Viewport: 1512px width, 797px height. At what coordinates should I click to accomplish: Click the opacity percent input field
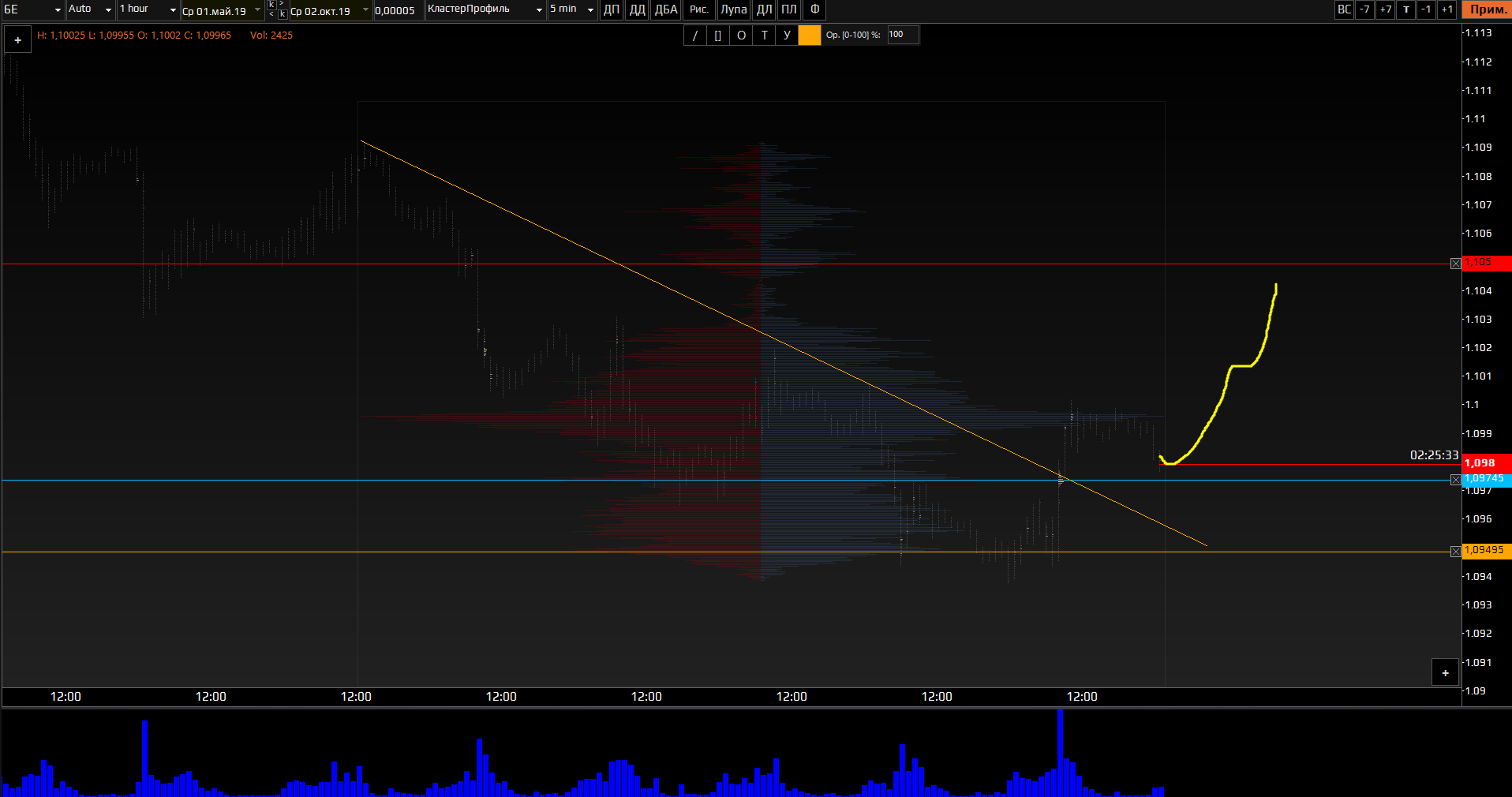coord(903,35)
